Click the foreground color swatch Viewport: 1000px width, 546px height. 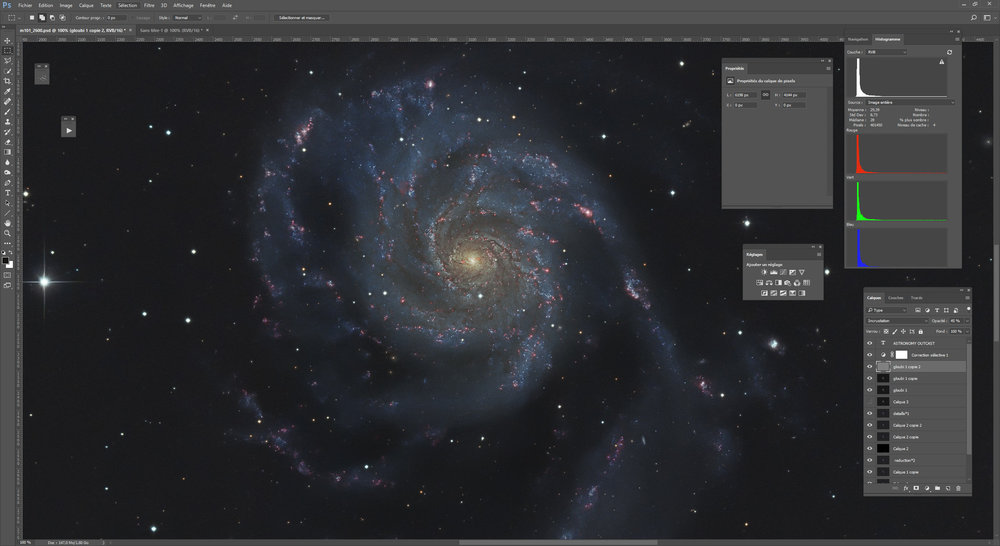5,260
